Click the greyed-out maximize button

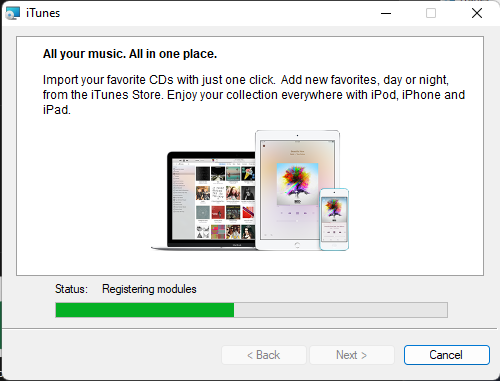coord(431,13)
